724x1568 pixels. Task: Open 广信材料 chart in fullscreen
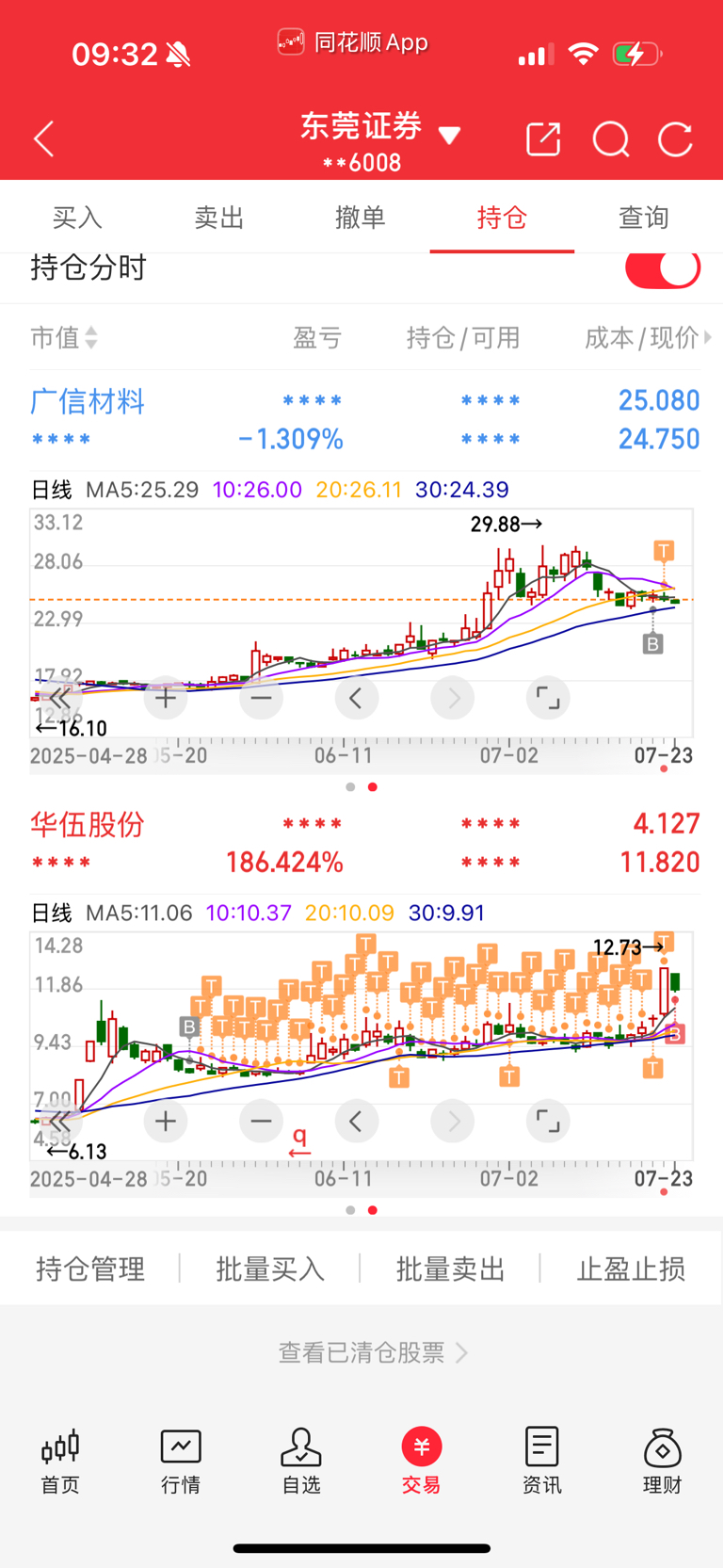(x=548, y=698)
